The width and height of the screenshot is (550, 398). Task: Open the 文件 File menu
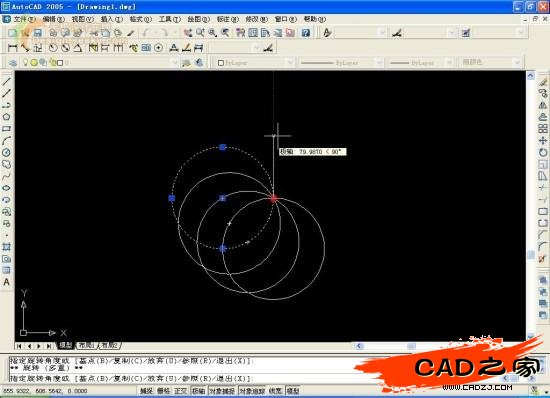pyautogui.click(x=24, y=19)
